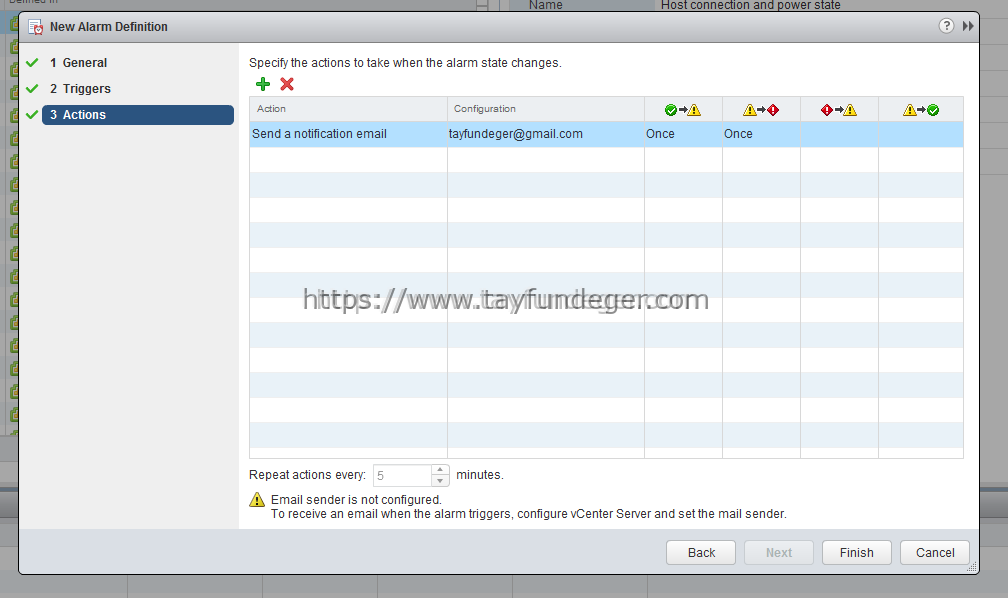Select the warning-to-green transition column header

(921, 109)
